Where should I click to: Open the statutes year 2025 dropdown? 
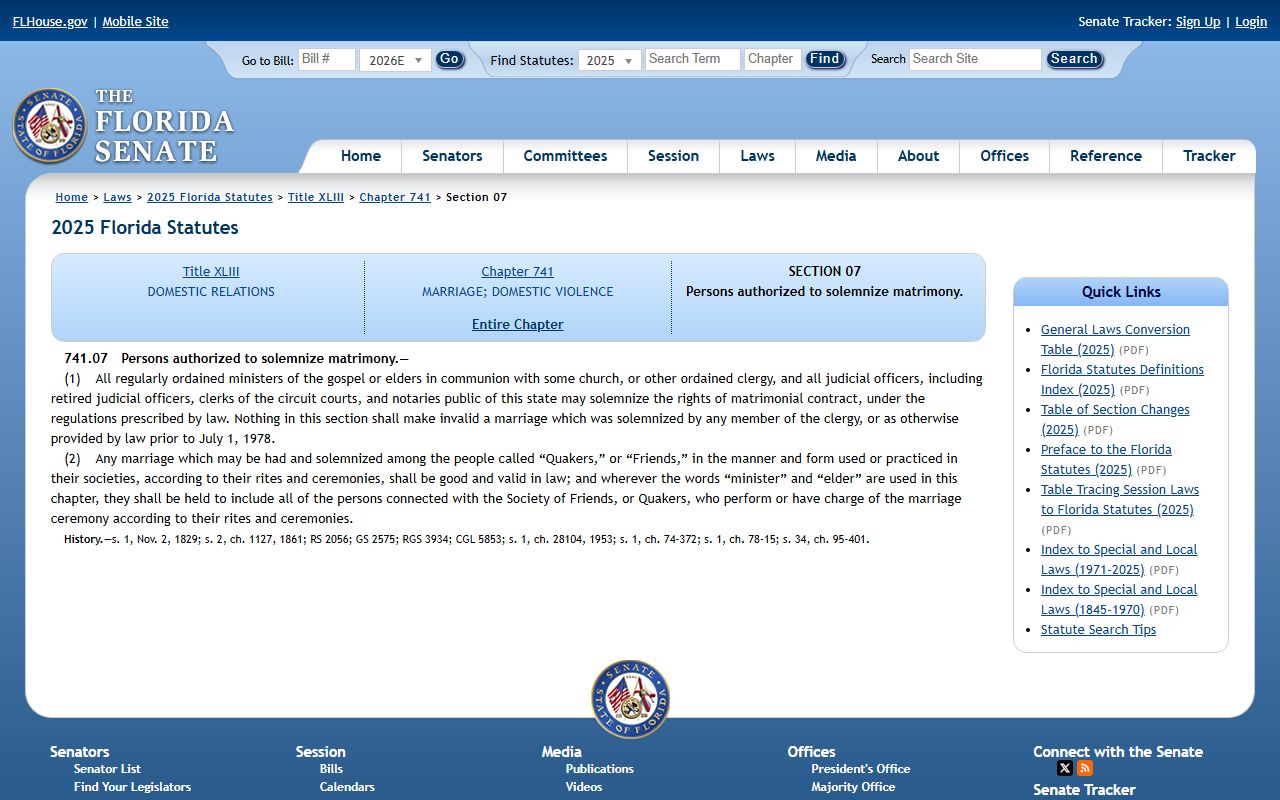tap(610, 60)
